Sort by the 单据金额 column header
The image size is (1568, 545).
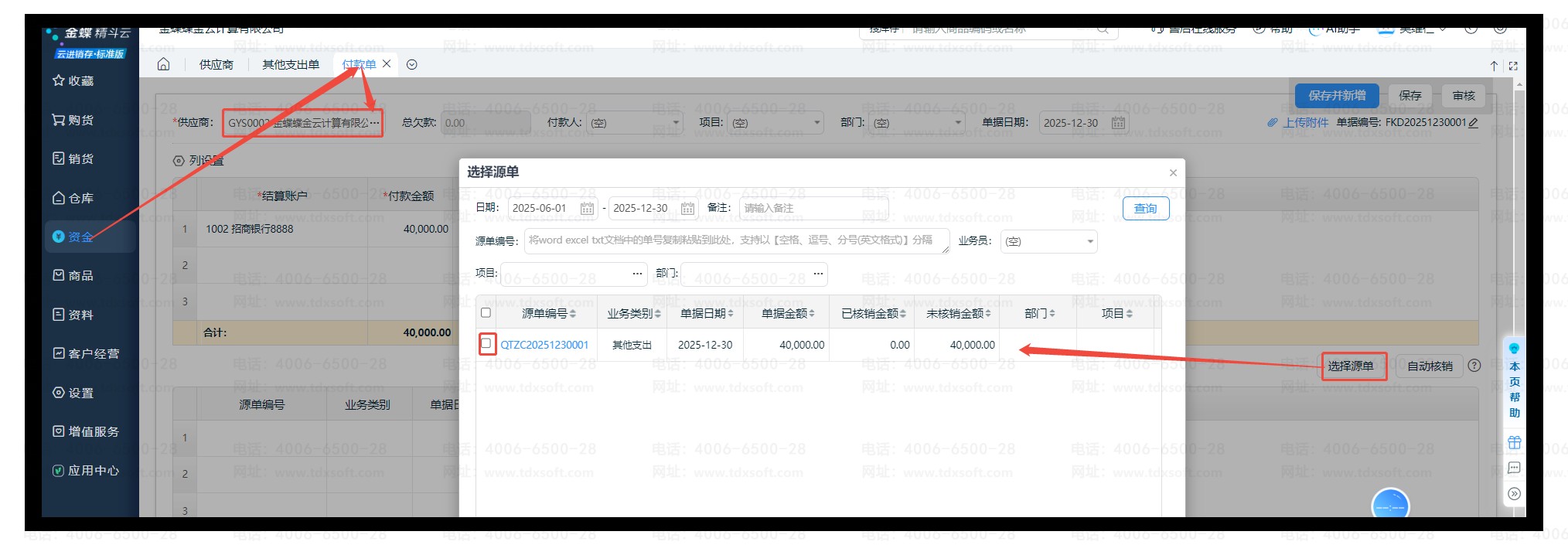tap(787, 313)
